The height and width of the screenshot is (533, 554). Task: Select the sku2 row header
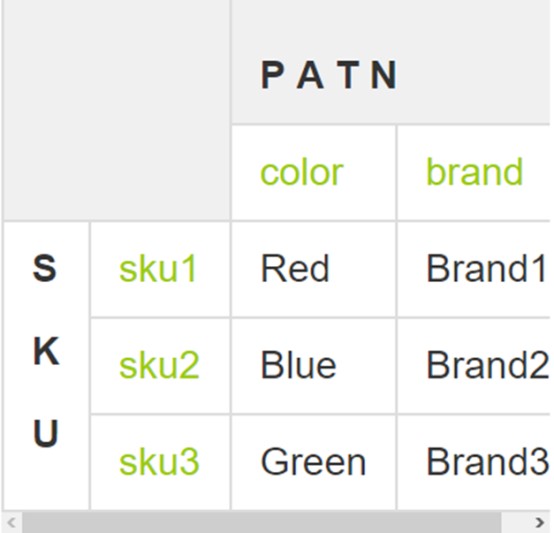tap(159, 366)
